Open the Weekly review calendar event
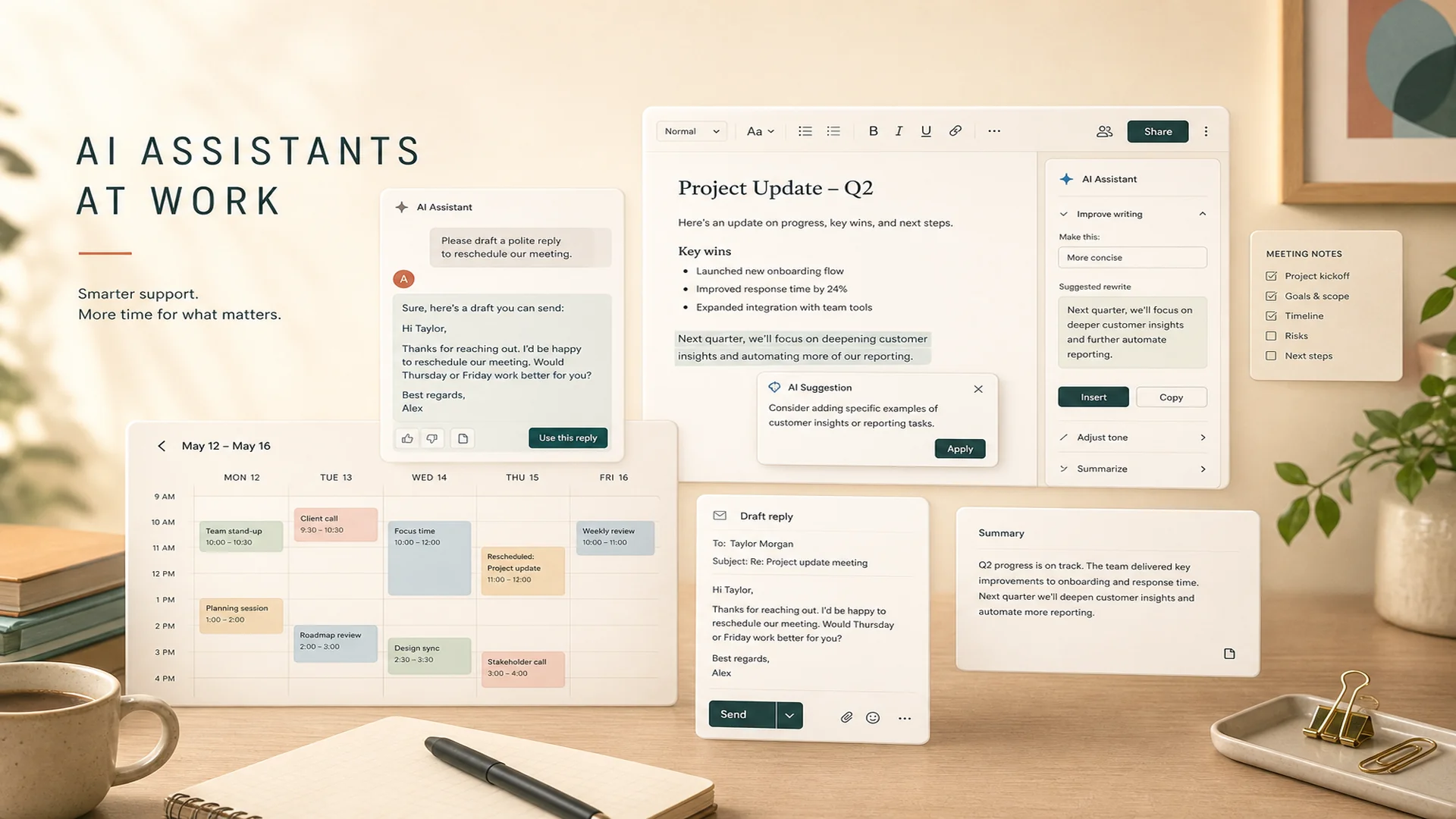1456x819 pixels. [x=615, y=538]
